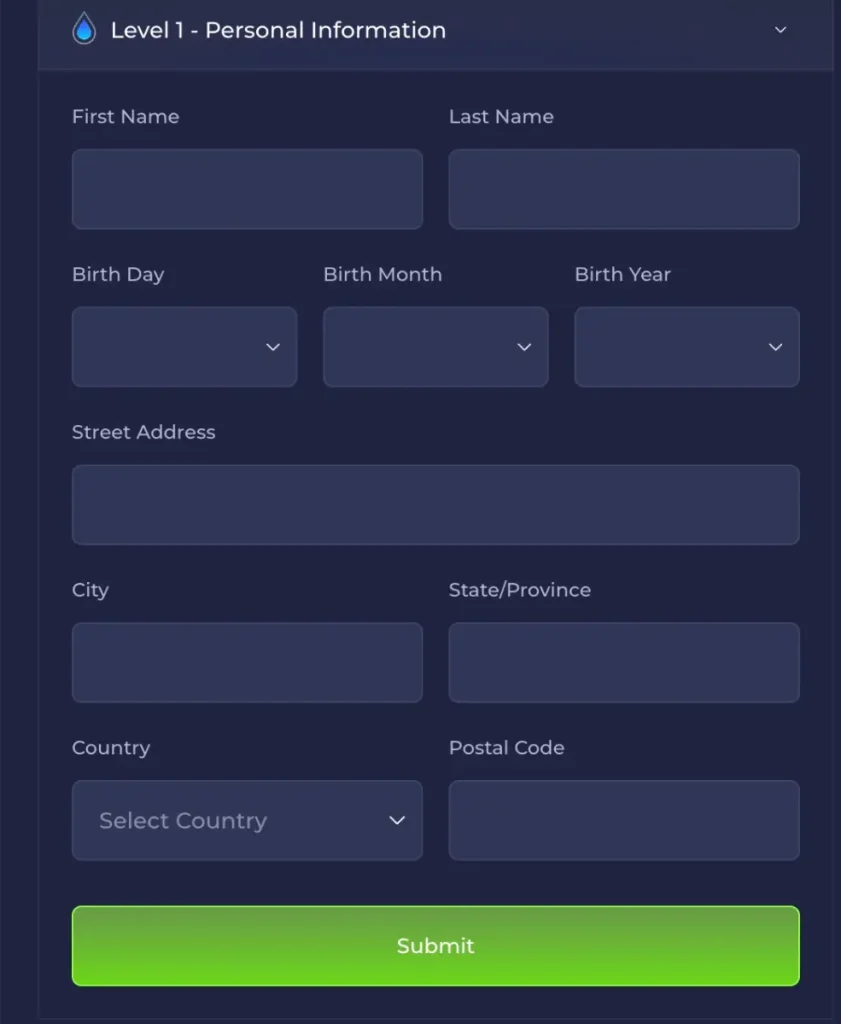This screenshot has height=1024, width=841.
Task: Click the water drop icon in the header
Action: tap(84, 30)
